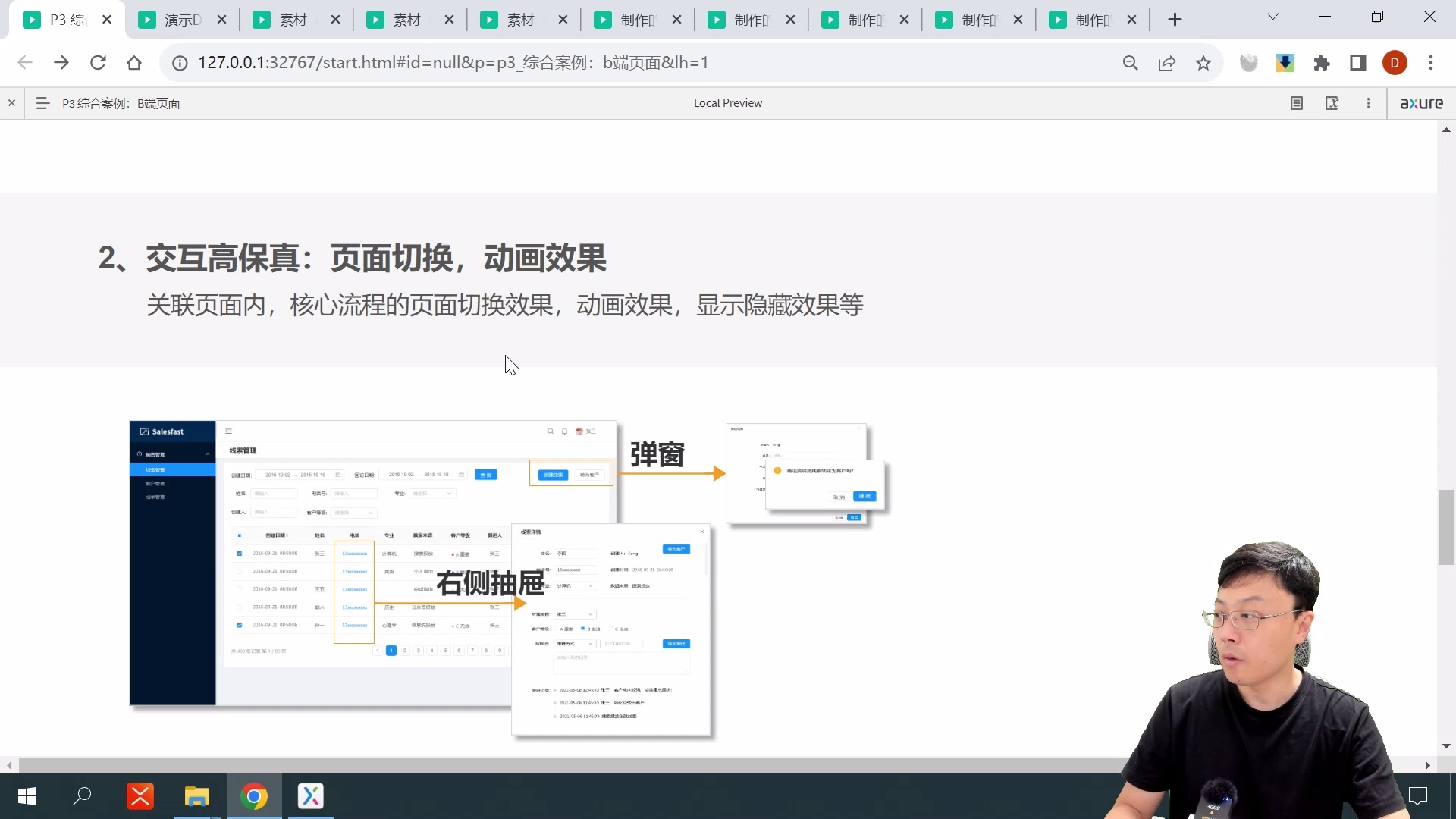
Task: Collapse the 销售管理 sidebar section chevron
Action: pos(207,456)
